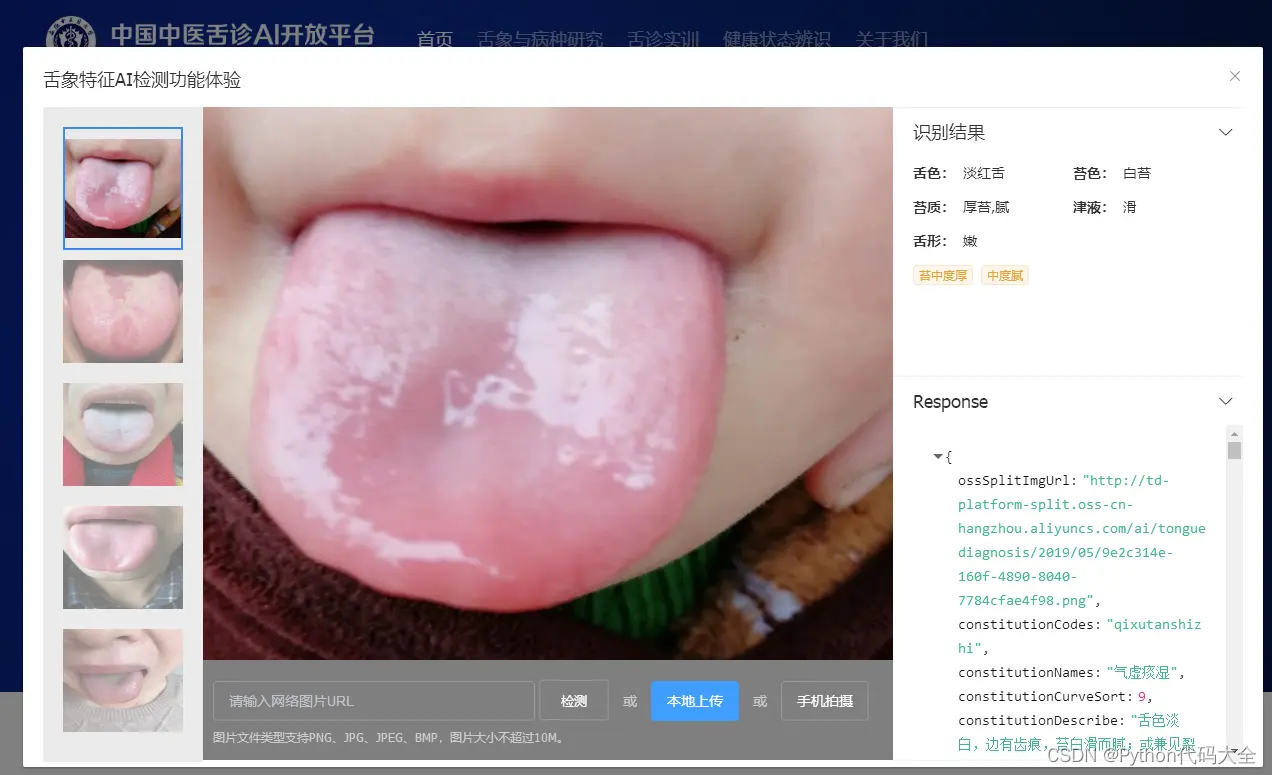Screen dimensions: 1272x775
Task: Collapse the JSON root object triangle
Action: point(938,456)
